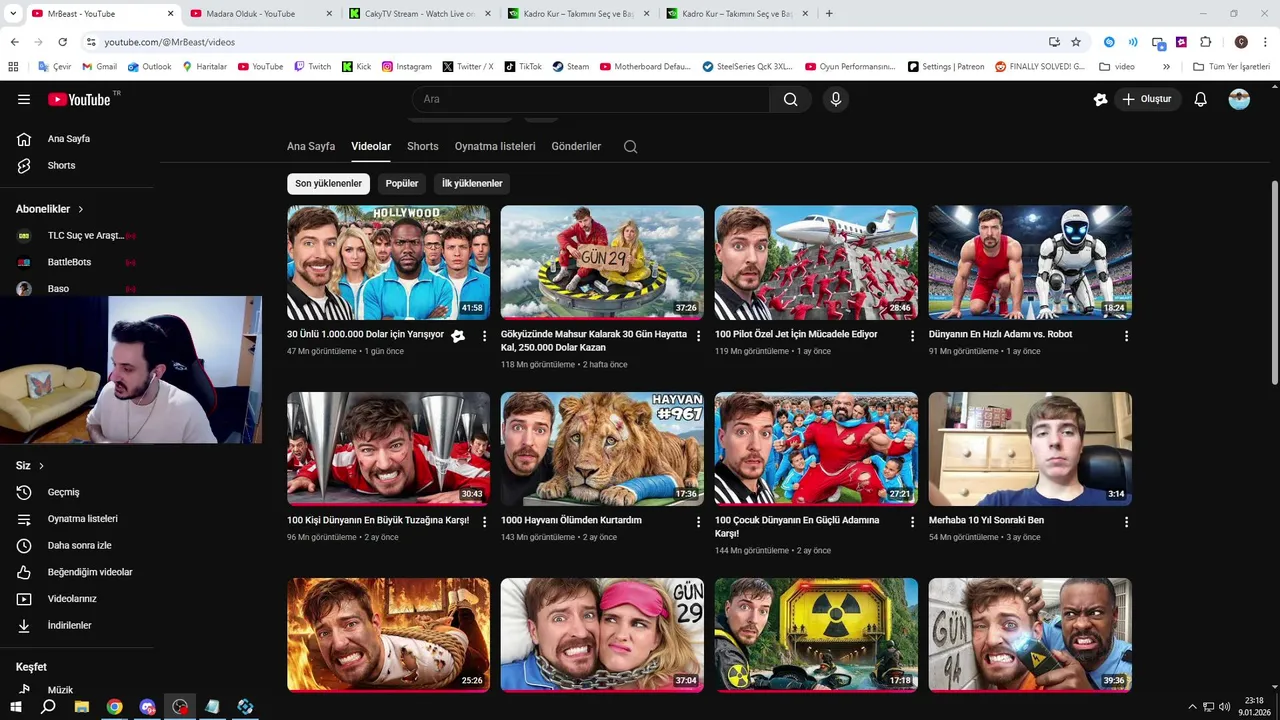Bookmark this page with the star
Image resolution: width=1280 pixels, height=720 pixels.
(x=1076, y=42)
